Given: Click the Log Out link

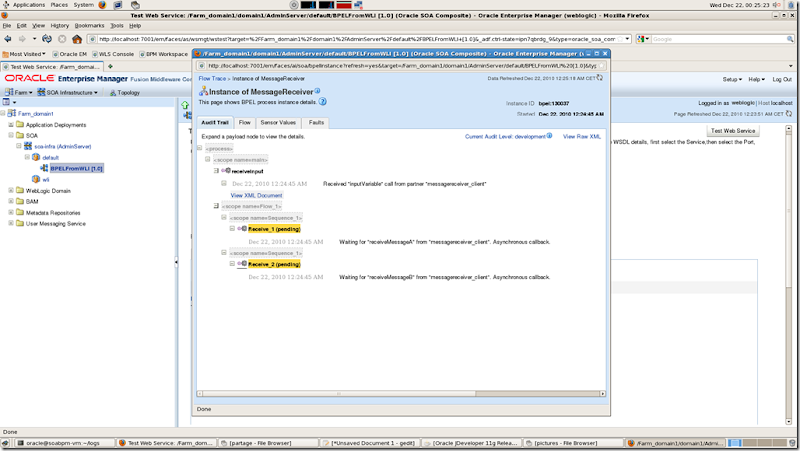Looking at the screenshot, I should tap(782, 79).
